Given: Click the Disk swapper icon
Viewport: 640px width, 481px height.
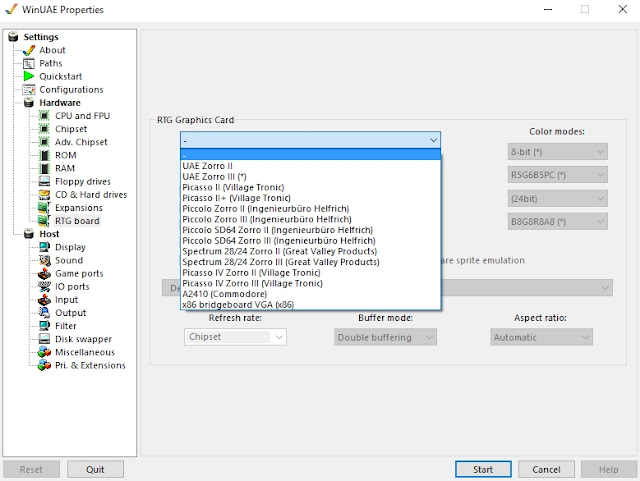Looking at the screenshot, I should click(x=44, y=339).
